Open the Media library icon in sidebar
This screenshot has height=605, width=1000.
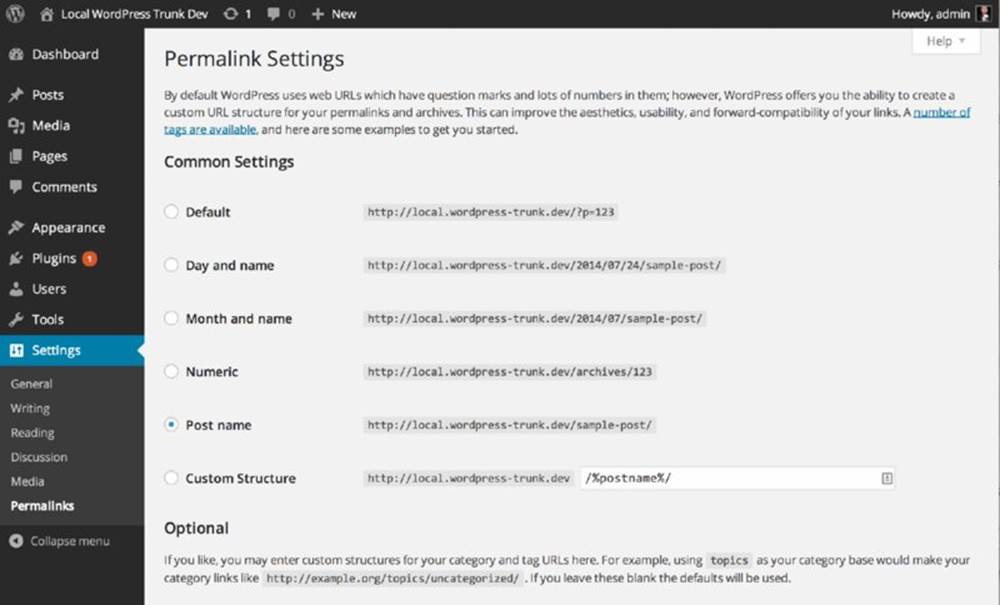coord(17,126)
